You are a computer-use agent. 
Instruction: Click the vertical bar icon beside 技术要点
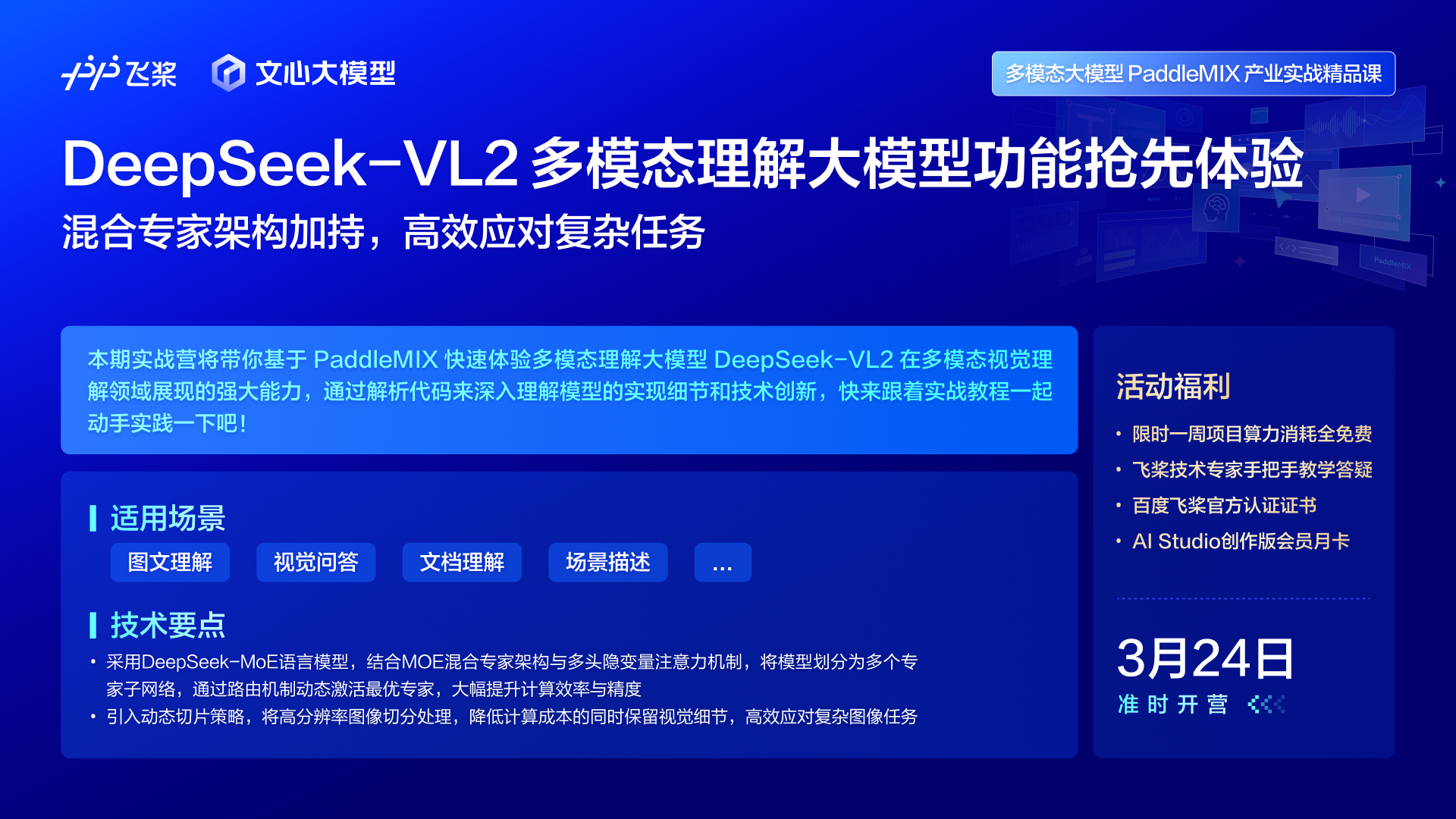tap(93, 625)
